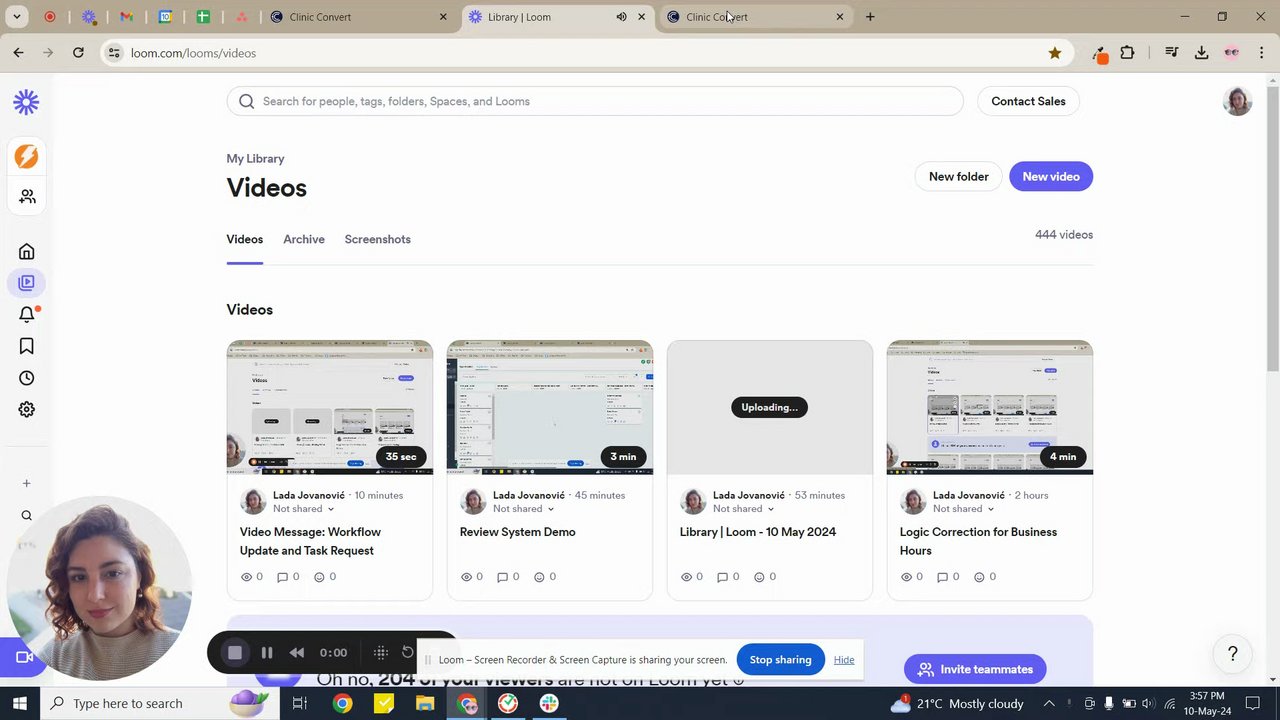Click the Hide link on sharing bar
The width and height of the screenshot is (1280, 720).
[844, 660]
